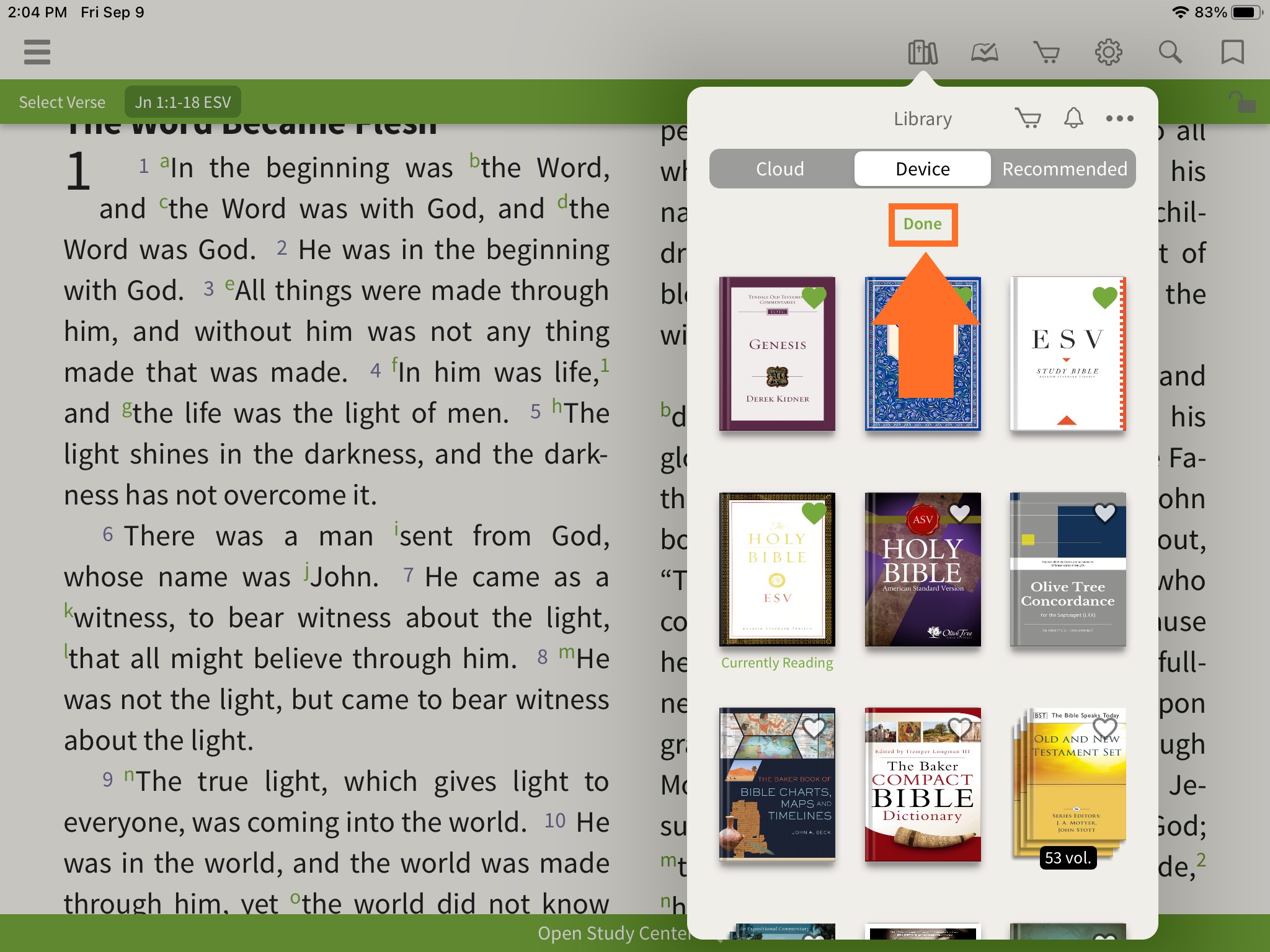The width and height of the screenshot is (1270, 952).
Task: Tap Open Study Center bar
Action: point(614,933)
